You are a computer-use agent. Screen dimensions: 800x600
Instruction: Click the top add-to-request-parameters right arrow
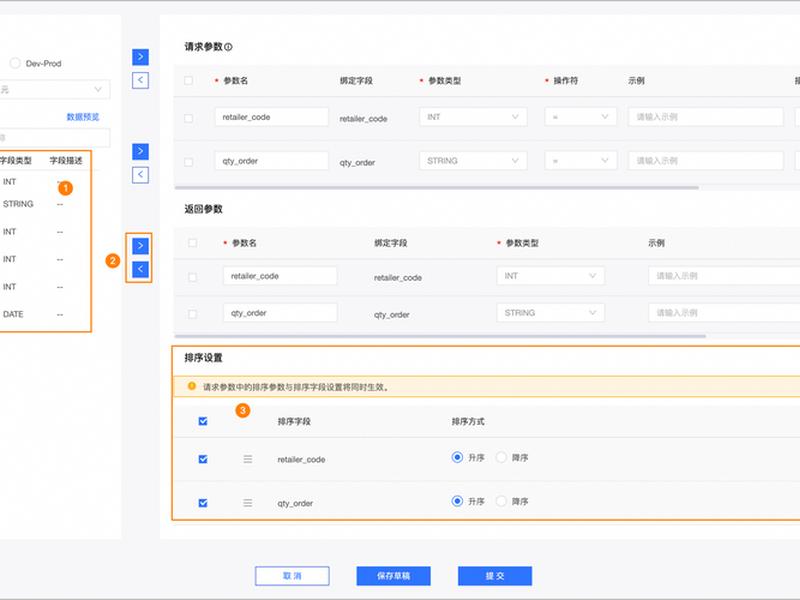140,57
